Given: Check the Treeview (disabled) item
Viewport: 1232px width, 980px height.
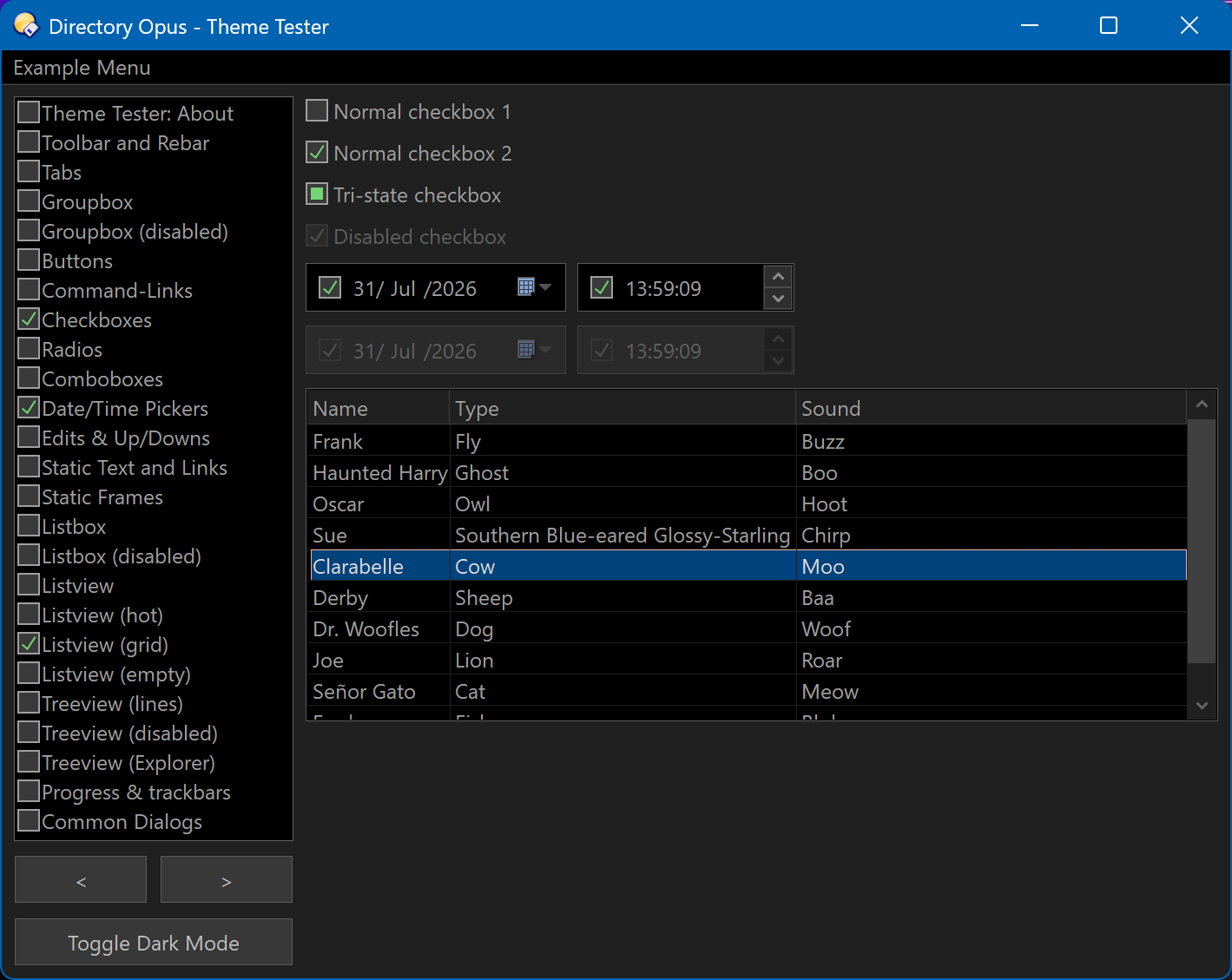Looking at the screenshot, I should (29, 733).
